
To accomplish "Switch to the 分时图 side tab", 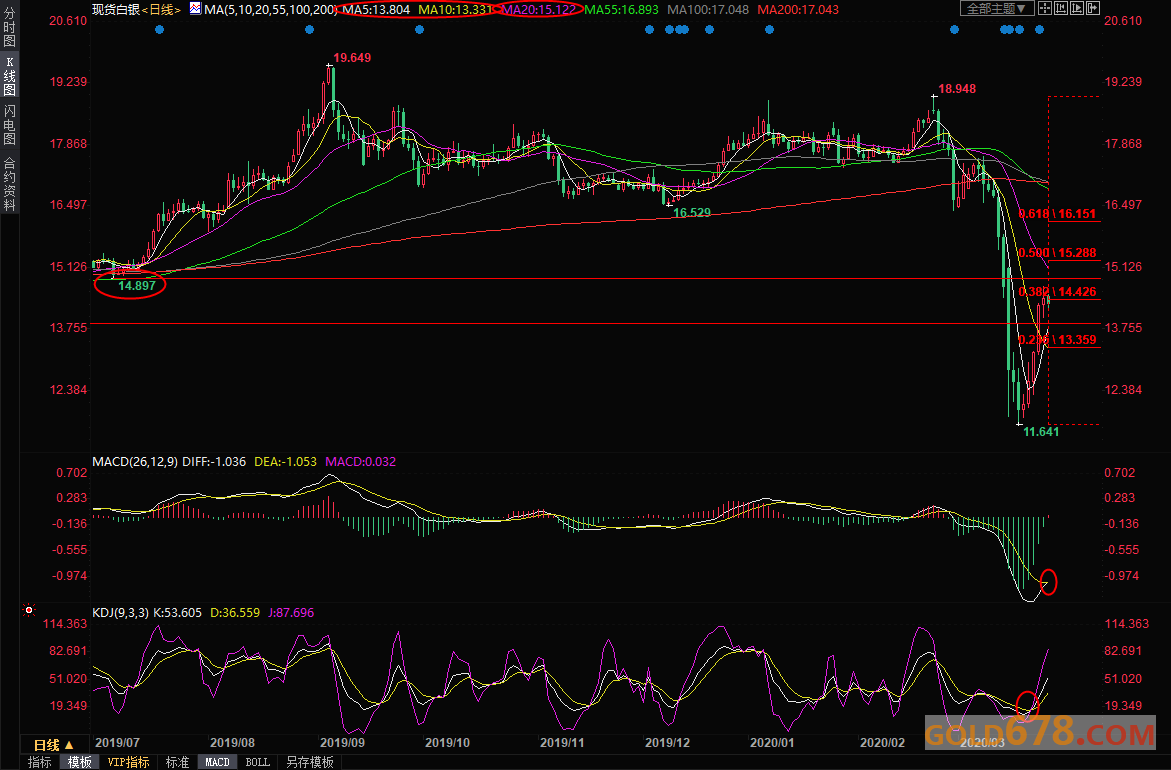I will [x=10, y=28].
